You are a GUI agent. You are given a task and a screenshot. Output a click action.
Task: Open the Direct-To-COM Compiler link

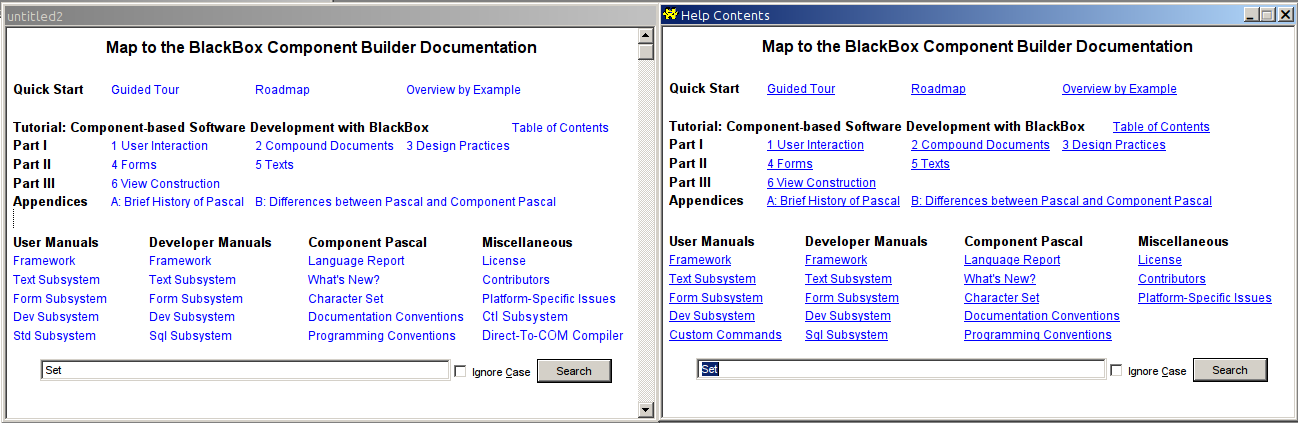pos(552,336)
